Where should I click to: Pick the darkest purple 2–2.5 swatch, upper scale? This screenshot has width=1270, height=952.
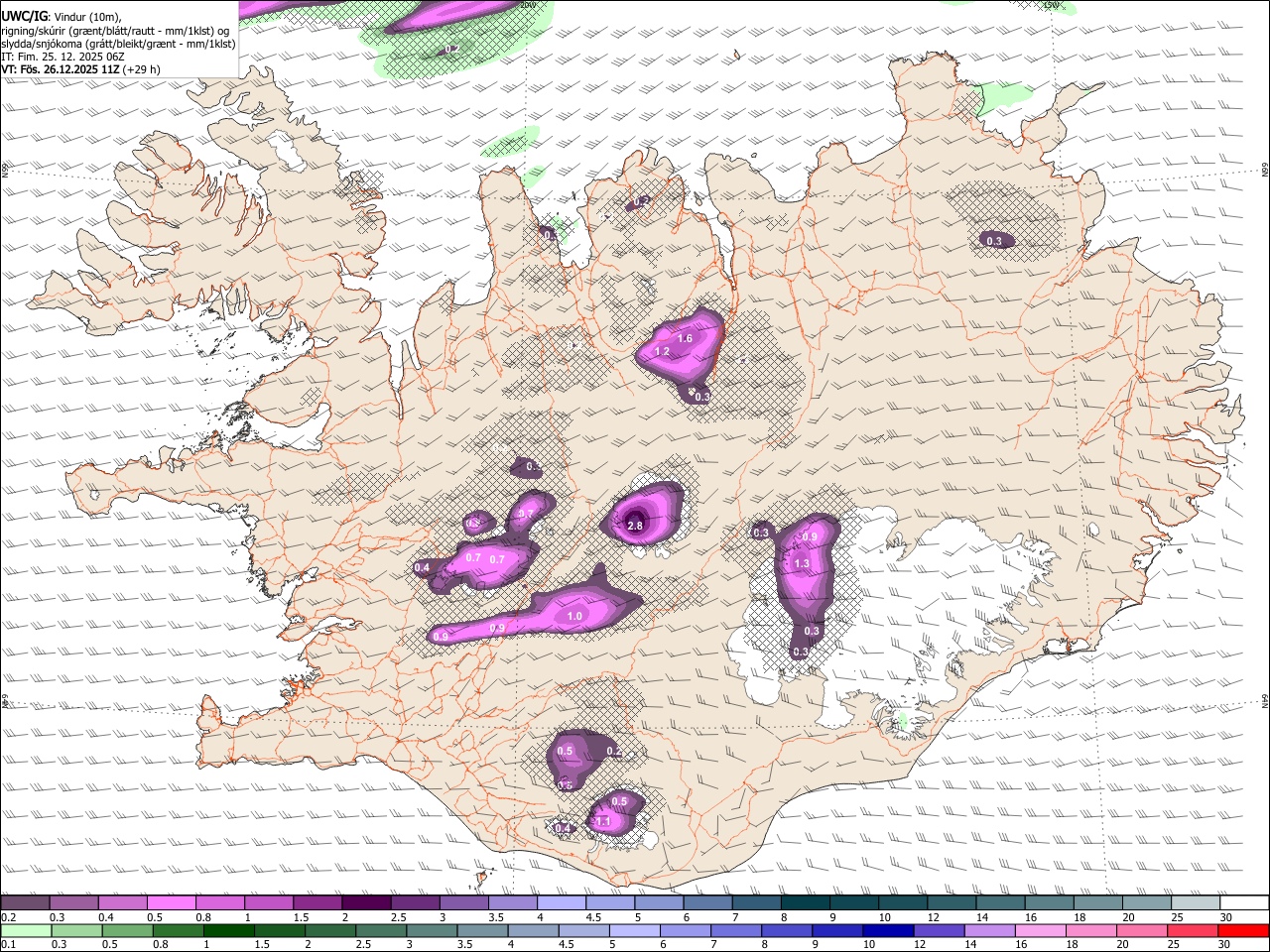tap(366, 902)
